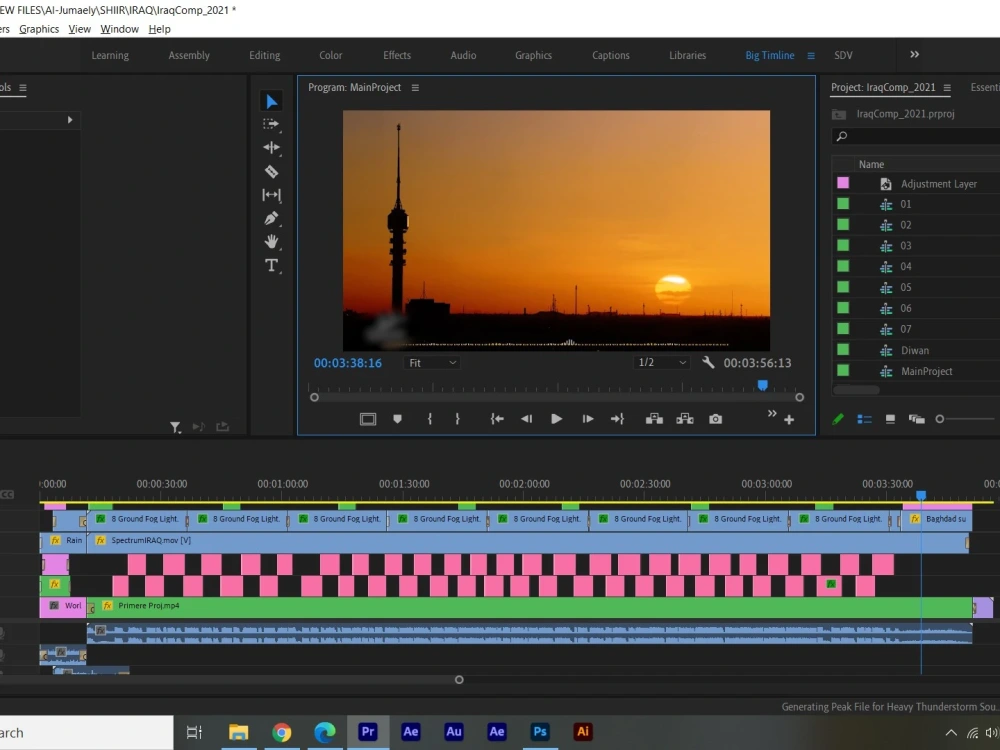
Task: Select the Pen tool
Action: tap(272, 218)
